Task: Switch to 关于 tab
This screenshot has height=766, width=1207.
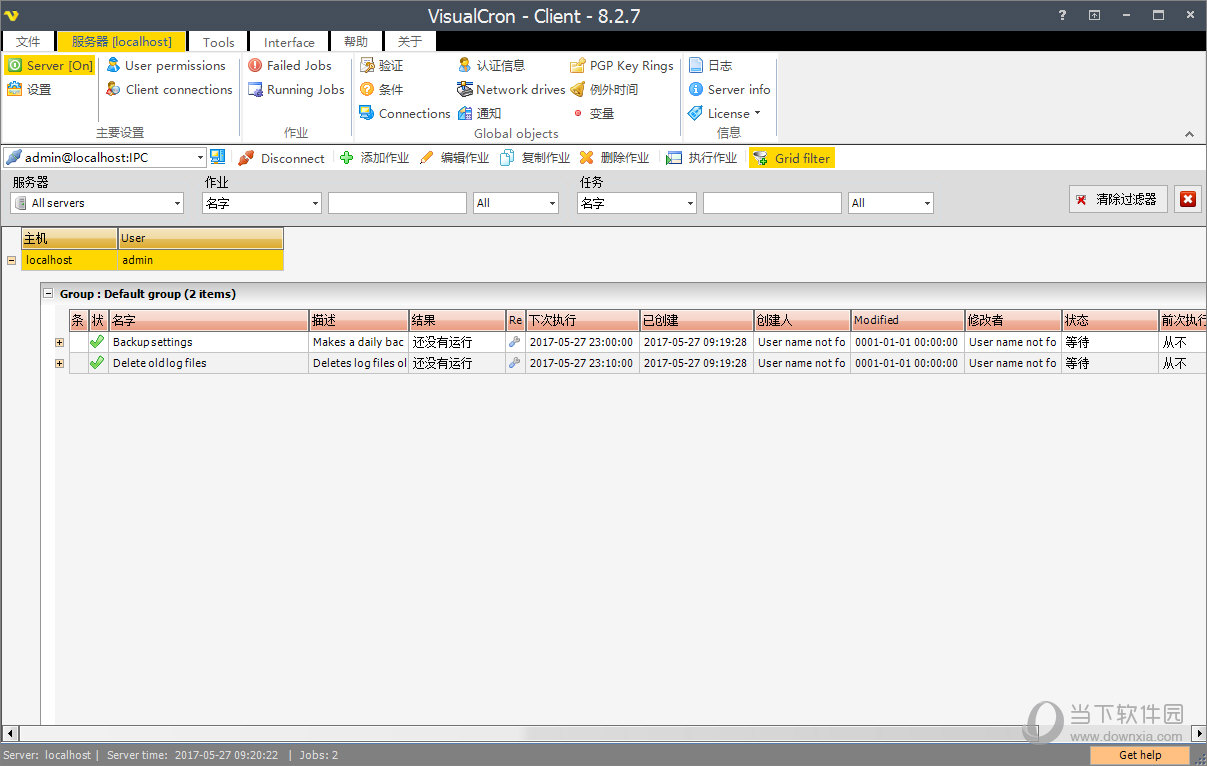Action: pyautogui.click(x=410, y=42)
